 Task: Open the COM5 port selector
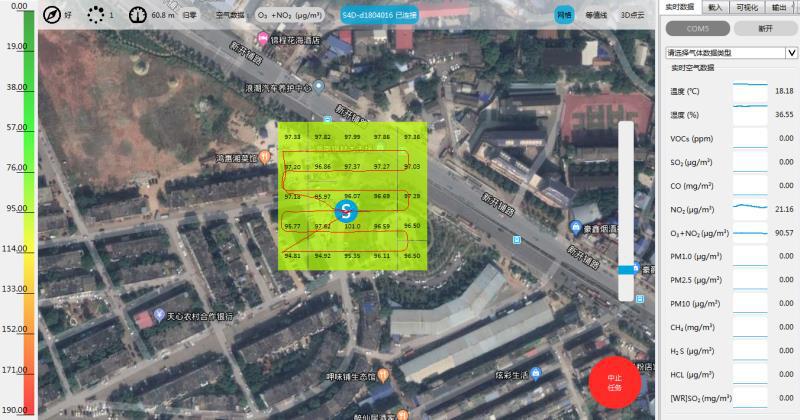[696, 28]
